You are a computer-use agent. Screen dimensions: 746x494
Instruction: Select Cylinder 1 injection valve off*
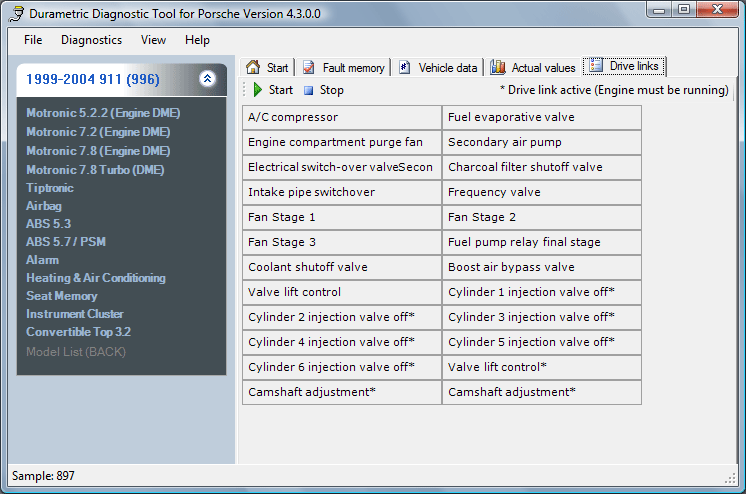tap(541, 292)
